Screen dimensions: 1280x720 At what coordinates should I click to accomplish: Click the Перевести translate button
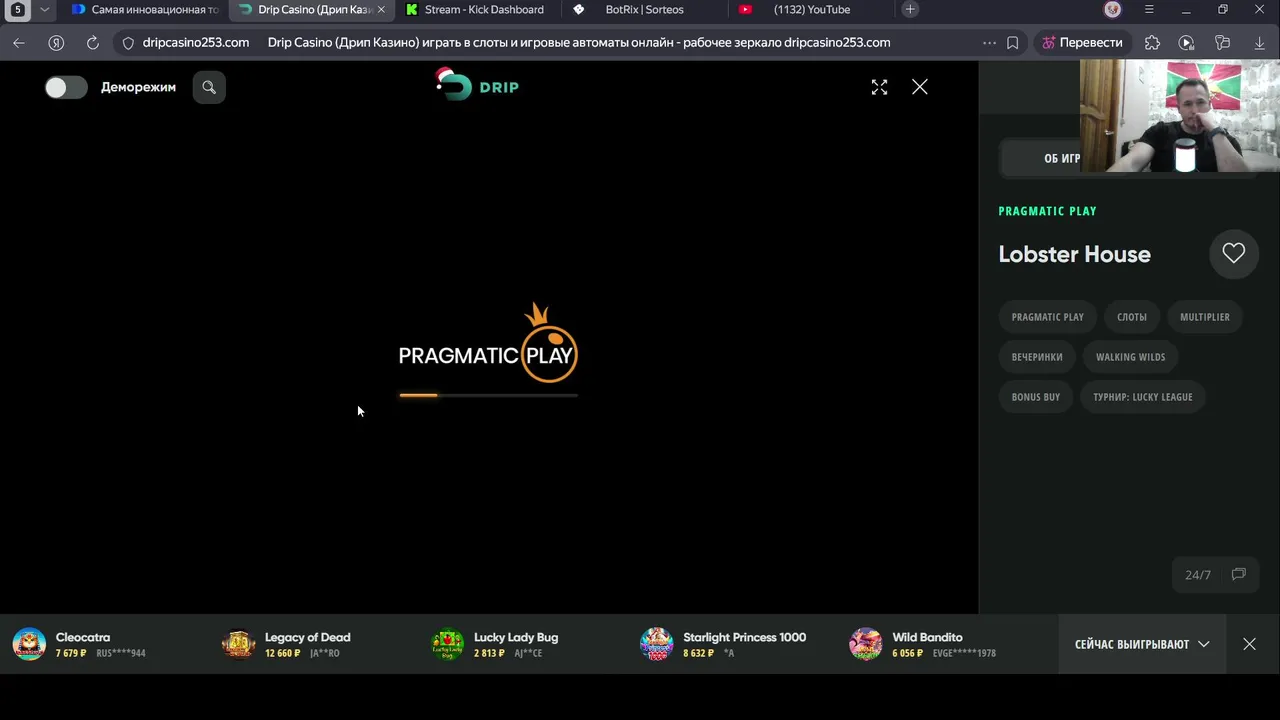(x=1082, y=43)
